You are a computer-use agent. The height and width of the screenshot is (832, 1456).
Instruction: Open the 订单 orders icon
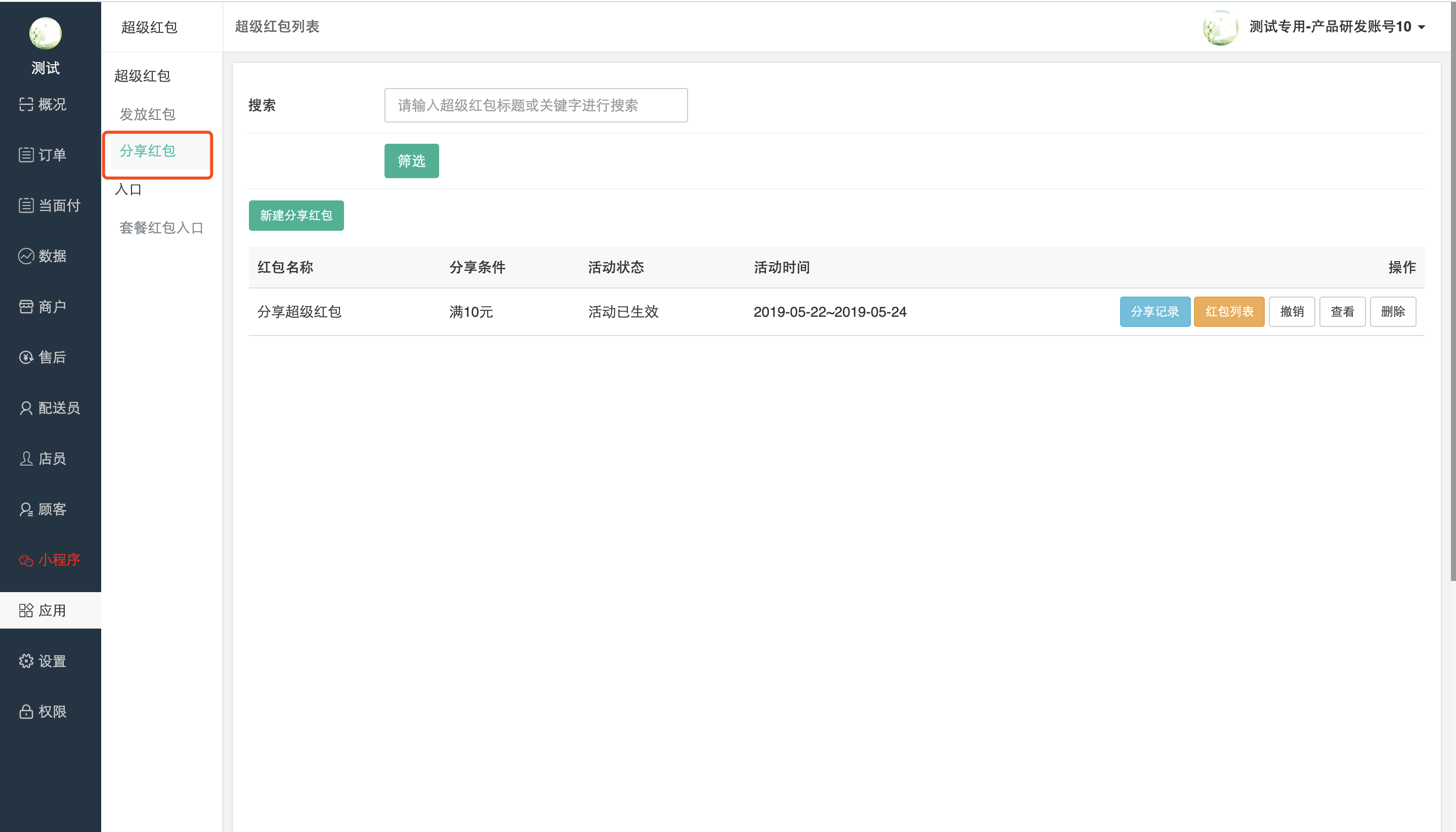coord(26,155)
